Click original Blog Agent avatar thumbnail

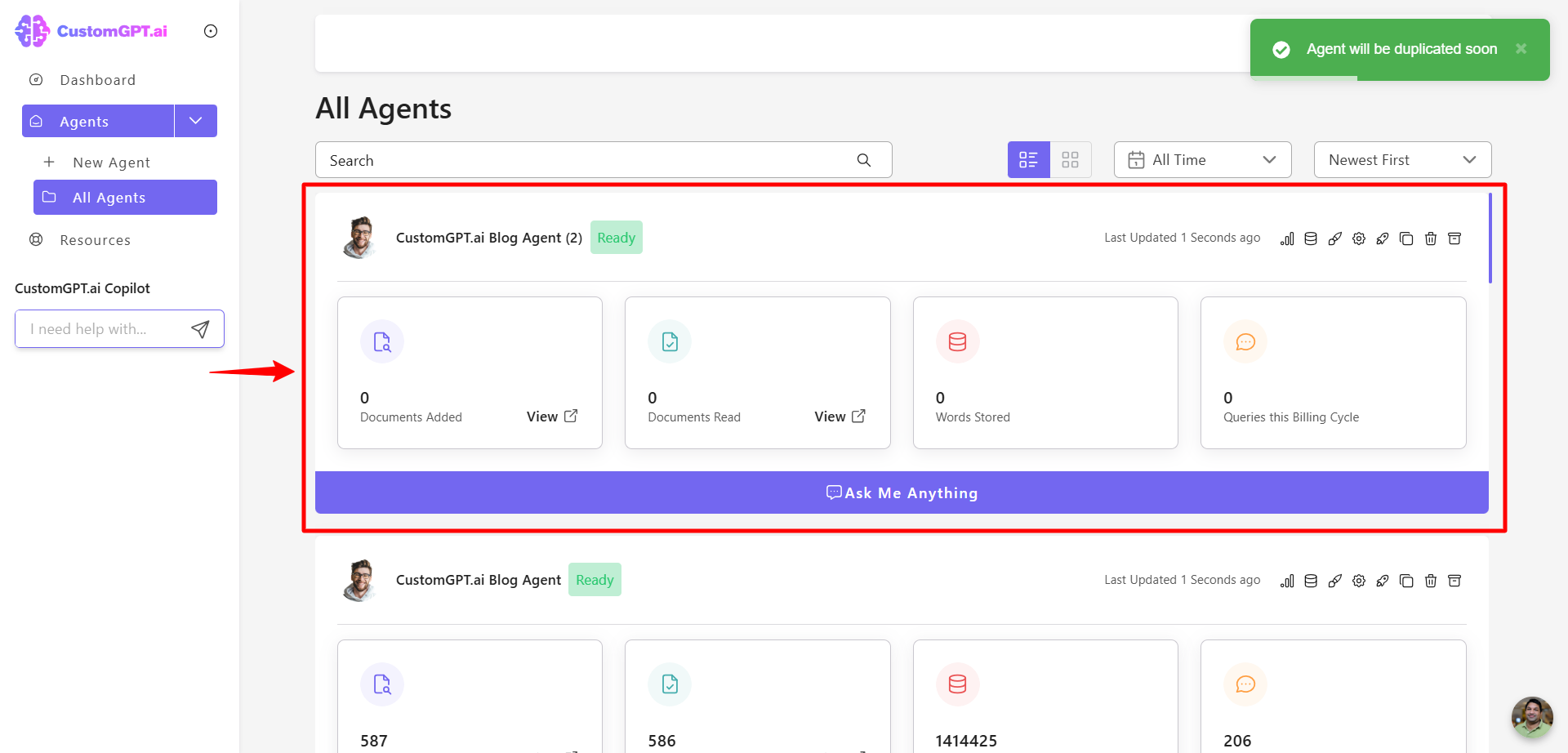(359, 580)
